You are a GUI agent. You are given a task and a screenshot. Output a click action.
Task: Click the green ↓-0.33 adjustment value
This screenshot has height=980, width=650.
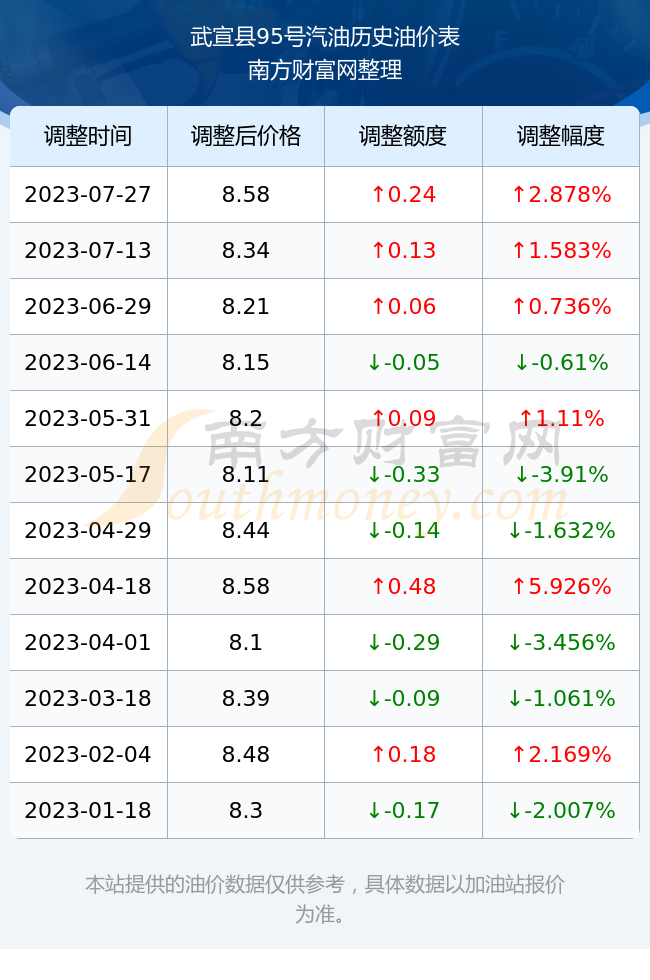(x=403, y=474)
